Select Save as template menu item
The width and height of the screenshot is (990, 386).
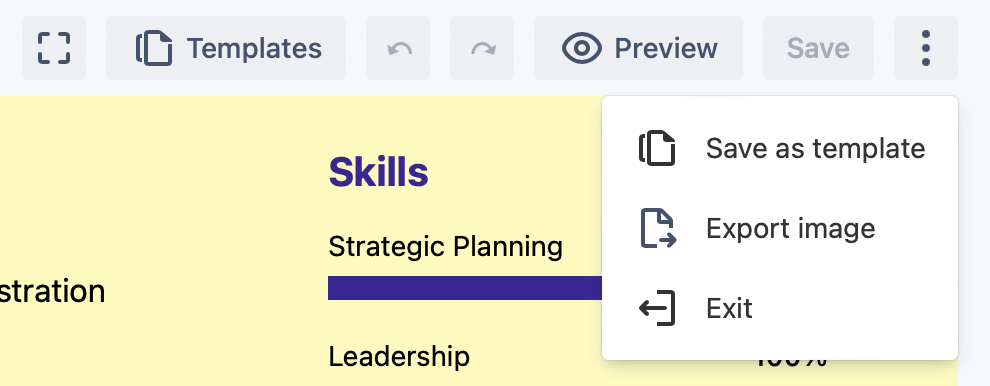[x=780, y=148]
